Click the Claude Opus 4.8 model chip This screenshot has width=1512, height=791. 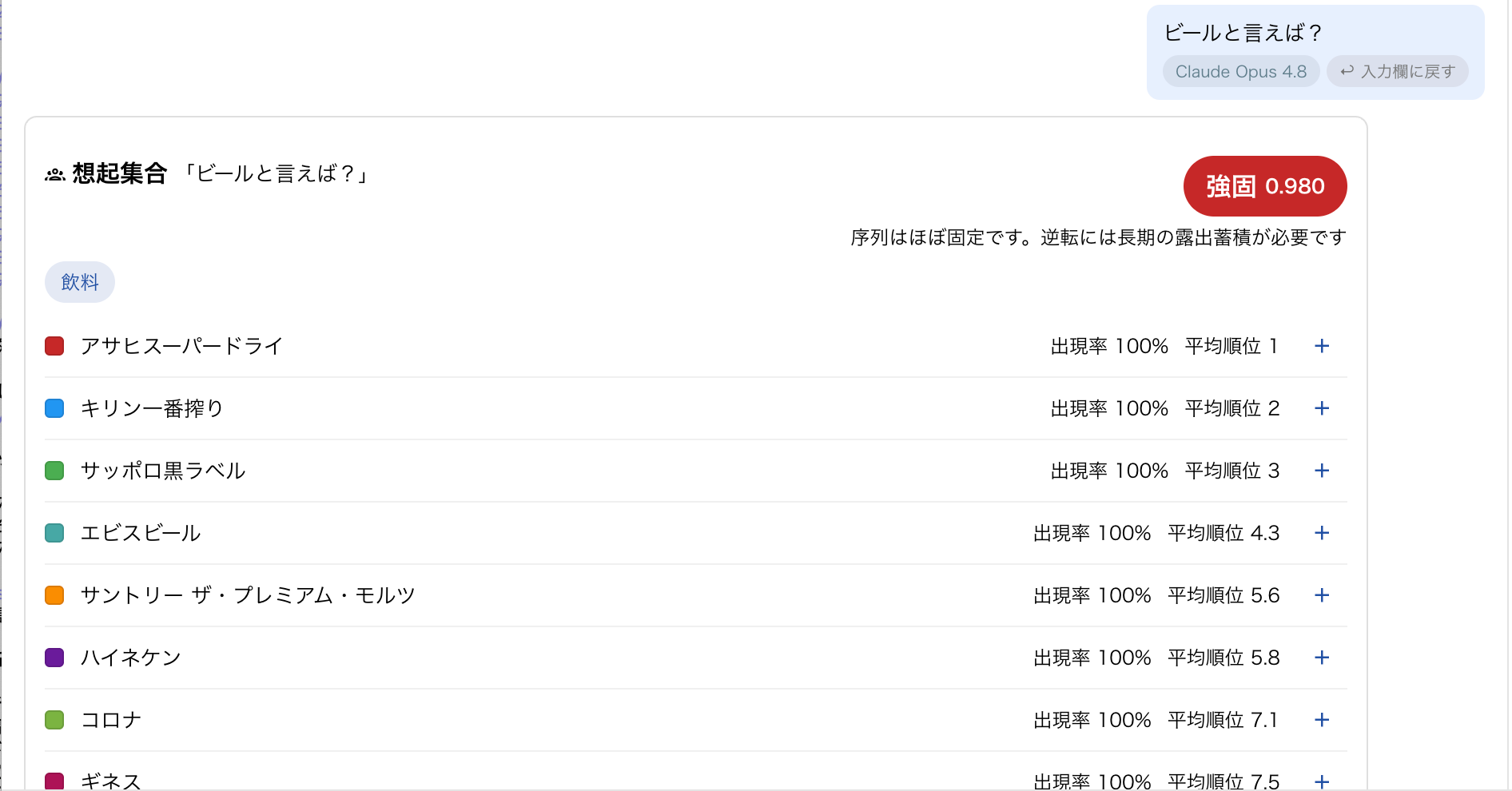(x=1241, y=71)
